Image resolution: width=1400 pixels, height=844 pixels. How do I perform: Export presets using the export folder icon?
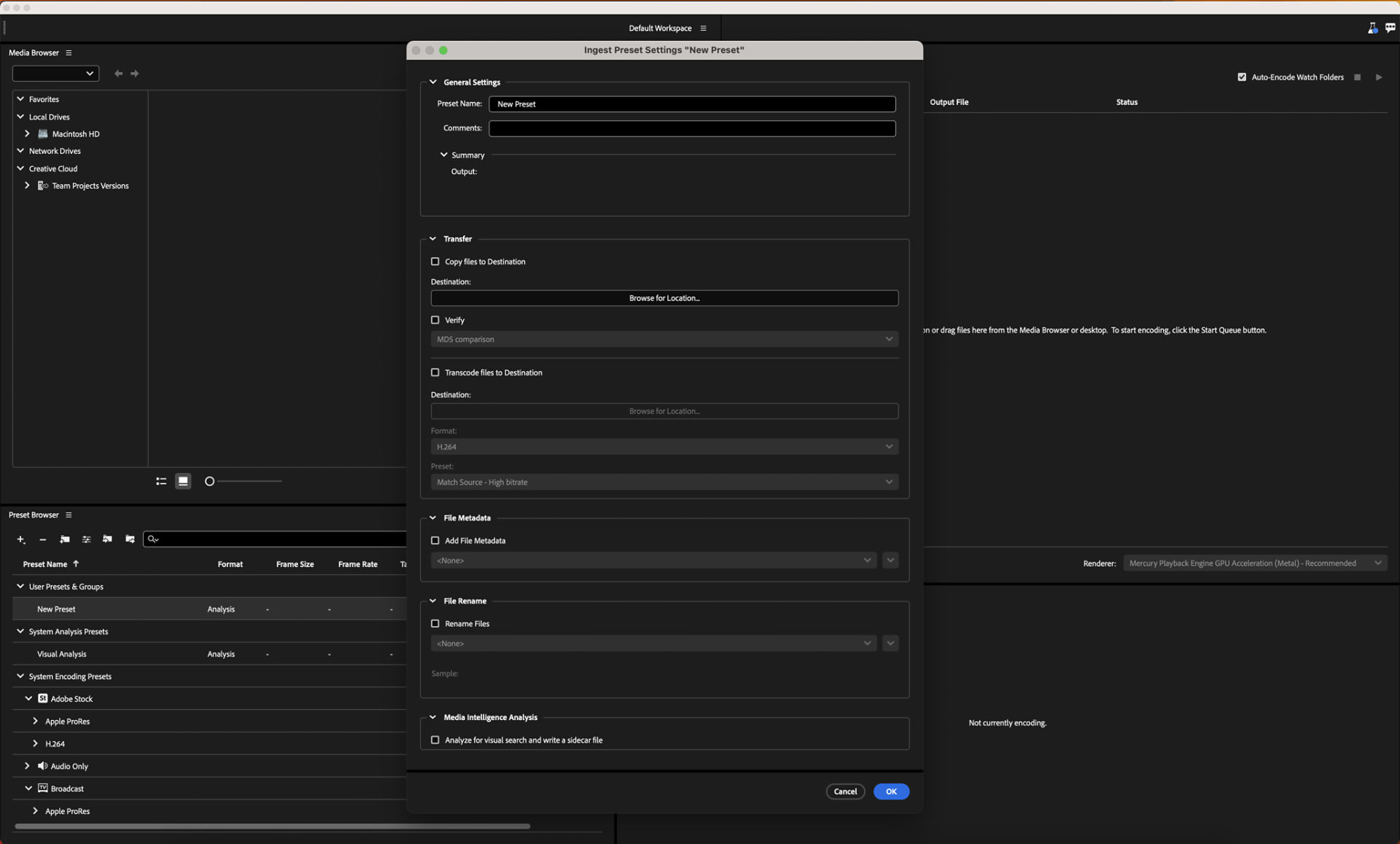tap(130, 539)
